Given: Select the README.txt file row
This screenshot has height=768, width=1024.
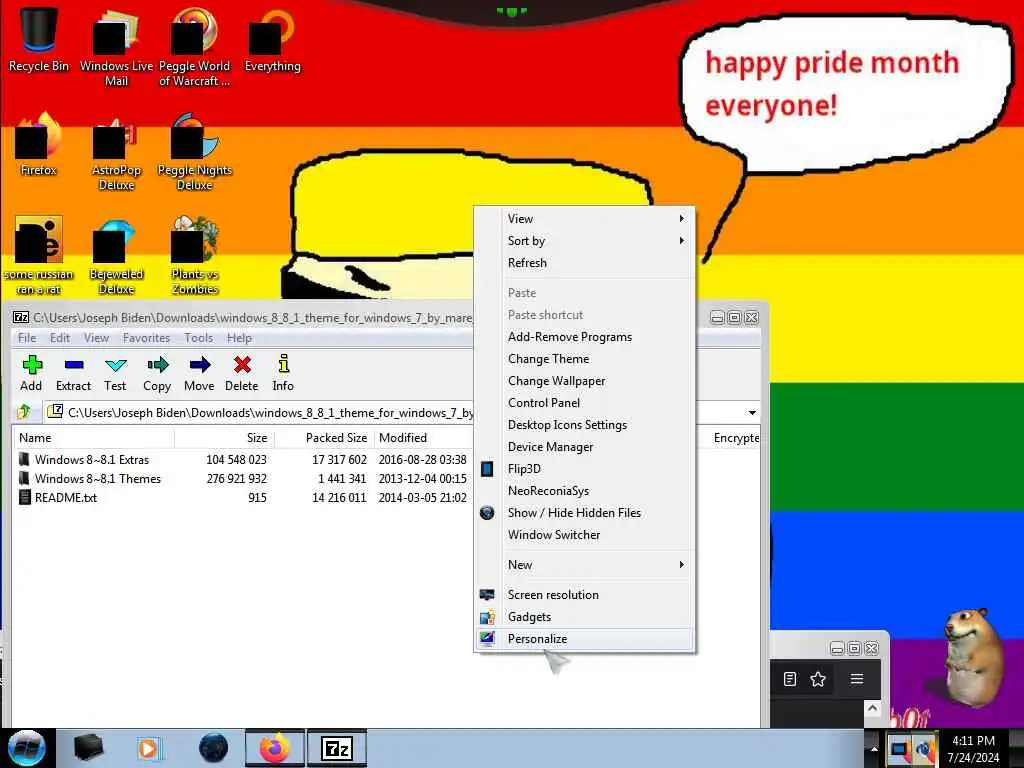Looking at the screenshot, I should [243, 498].
